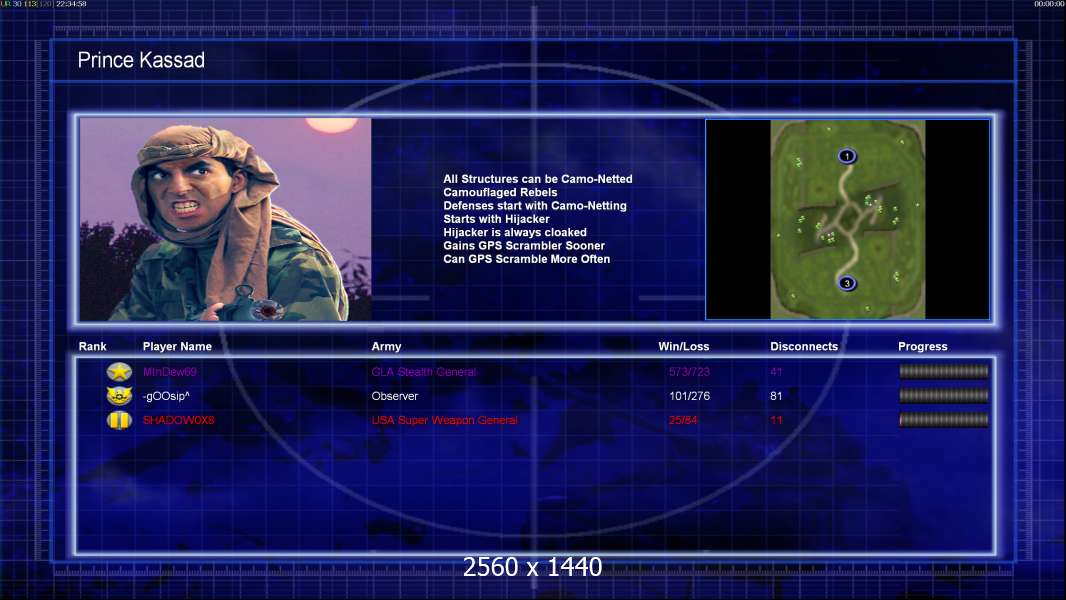Click win/loss value 573/723
The height and width of the screenshot is (600, 1066).
pyautogui.click(x=689, y=372)
